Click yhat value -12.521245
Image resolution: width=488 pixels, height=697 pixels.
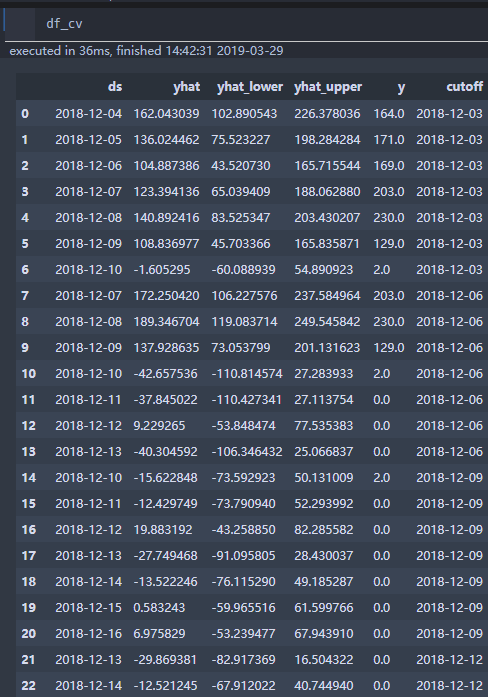click(x=165, y=686)
